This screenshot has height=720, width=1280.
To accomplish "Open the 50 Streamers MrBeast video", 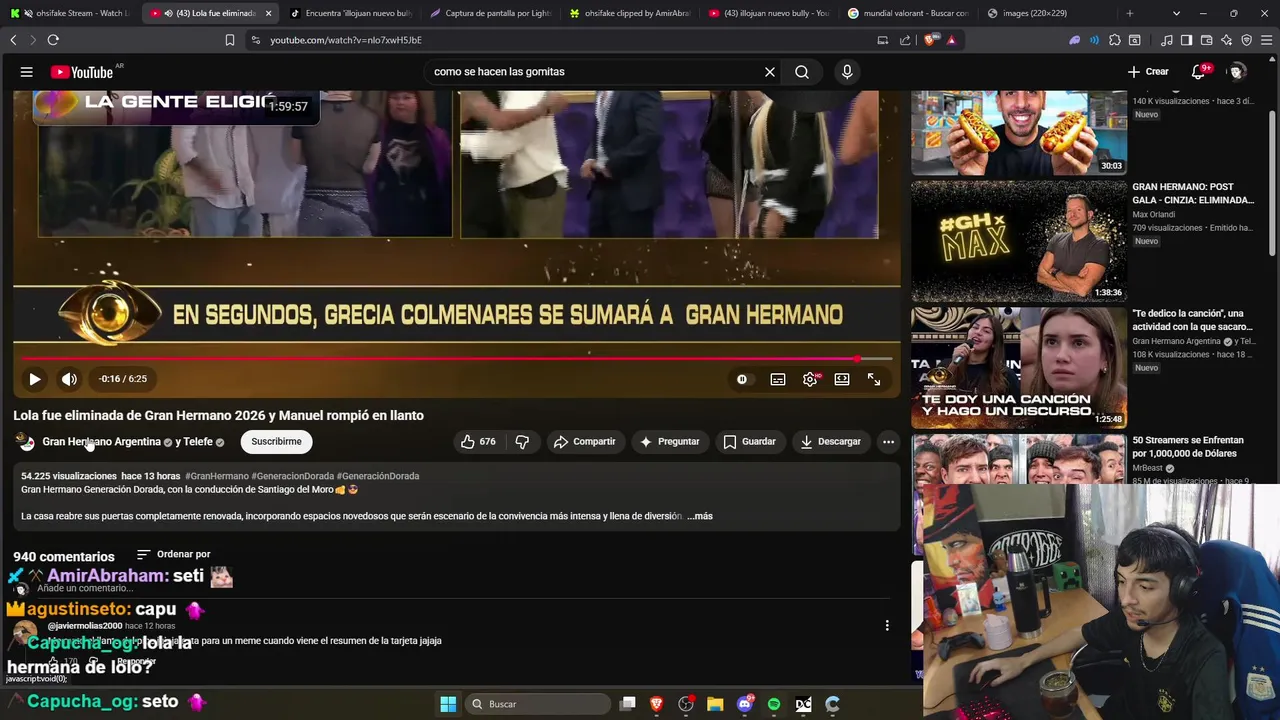I will click(1188, 447).
